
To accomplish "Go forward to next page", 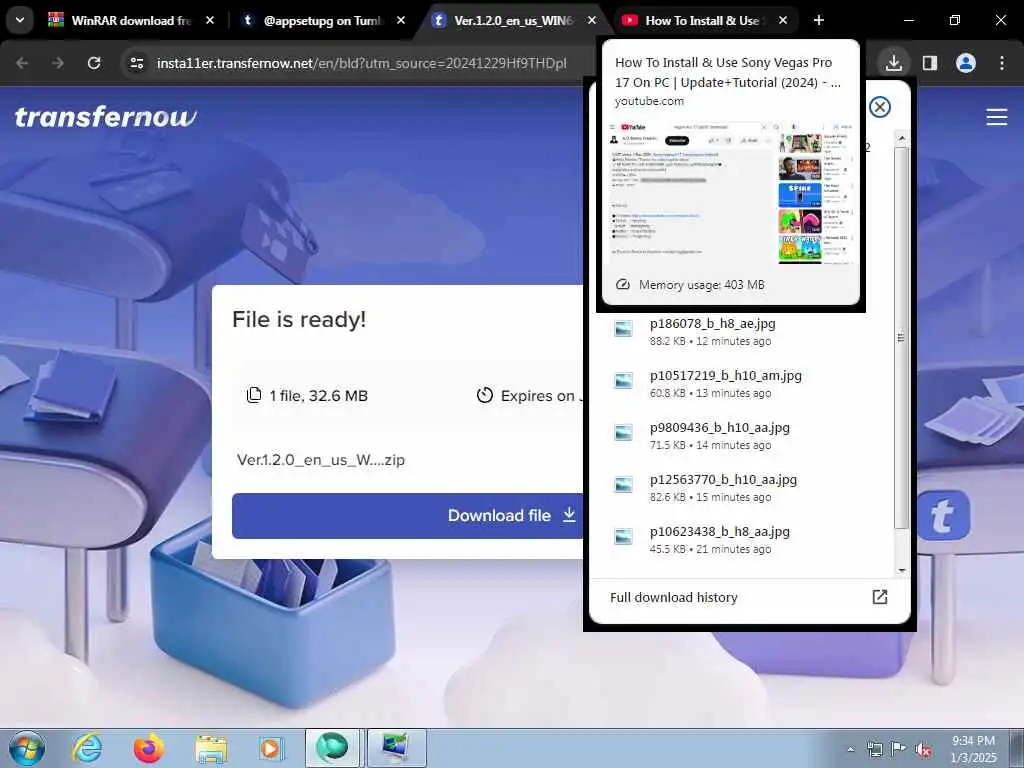I will [58, 63].
